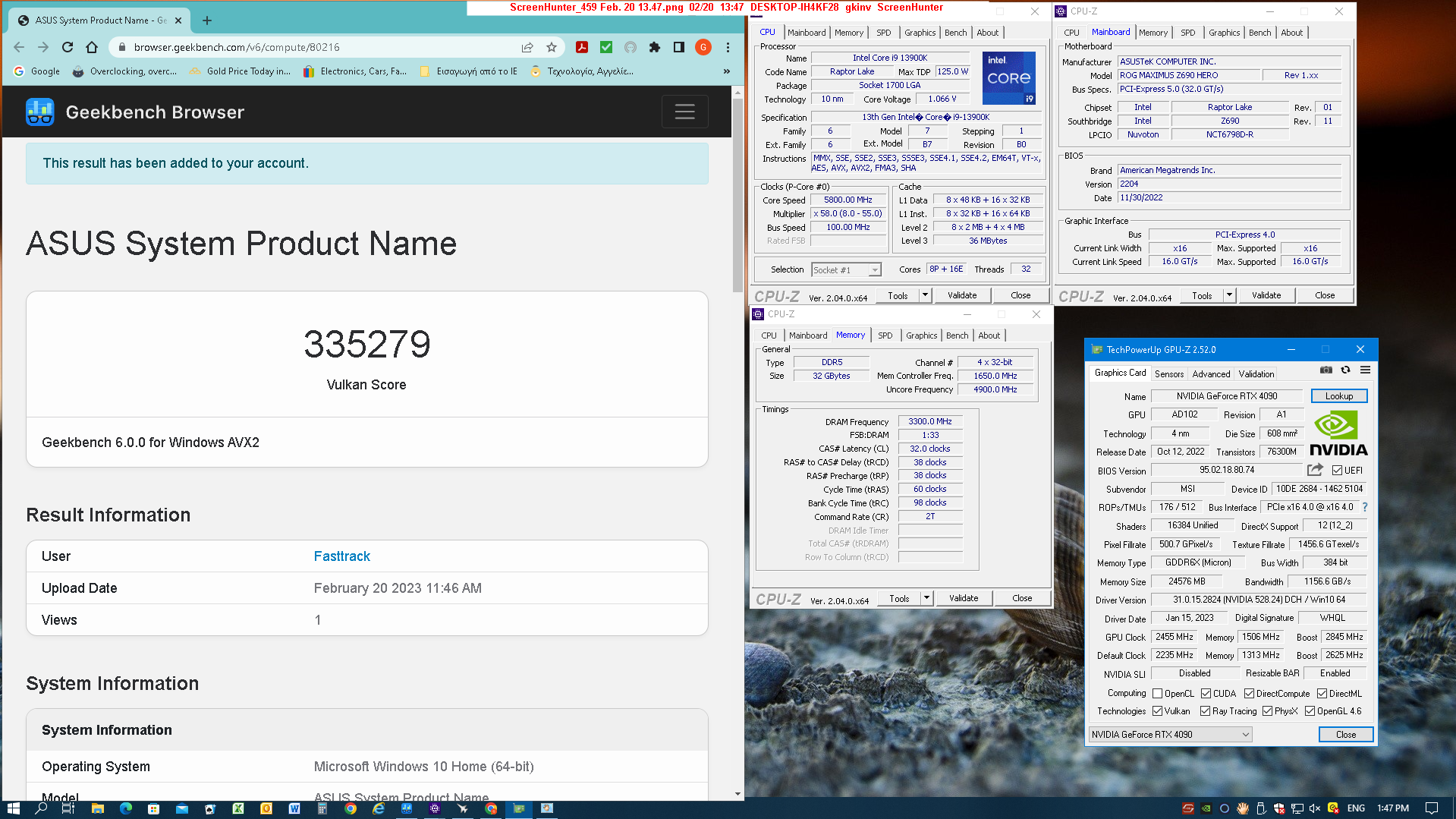Toggle the OpenGL 4.6 checkbox in GPU-Z
1456x819 pixels.
(1310, 711)
